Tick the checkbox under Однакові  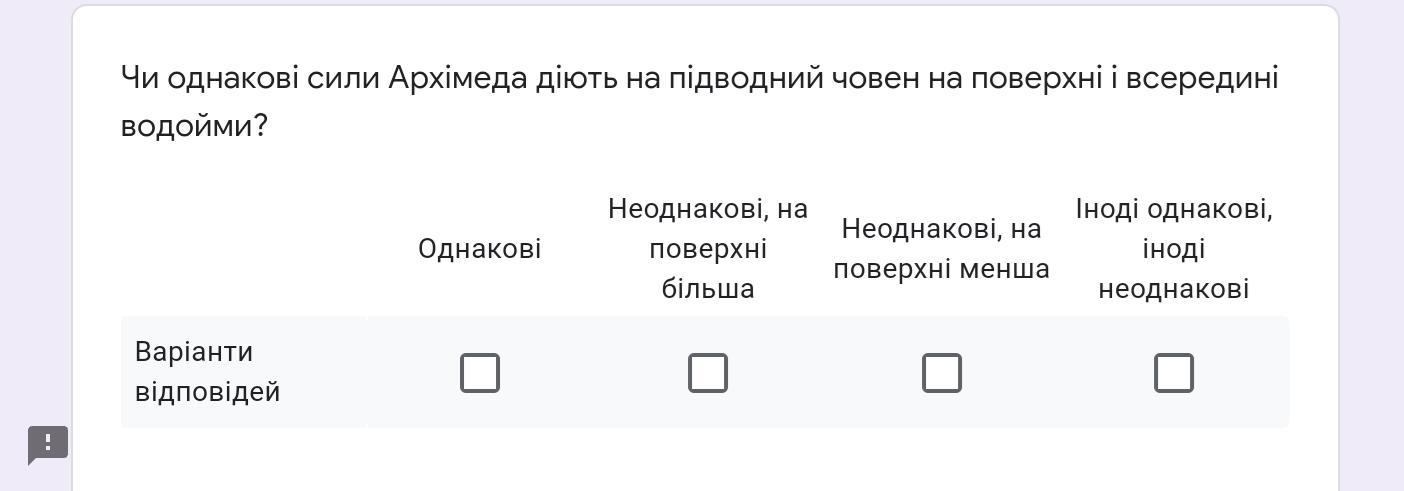480,373
